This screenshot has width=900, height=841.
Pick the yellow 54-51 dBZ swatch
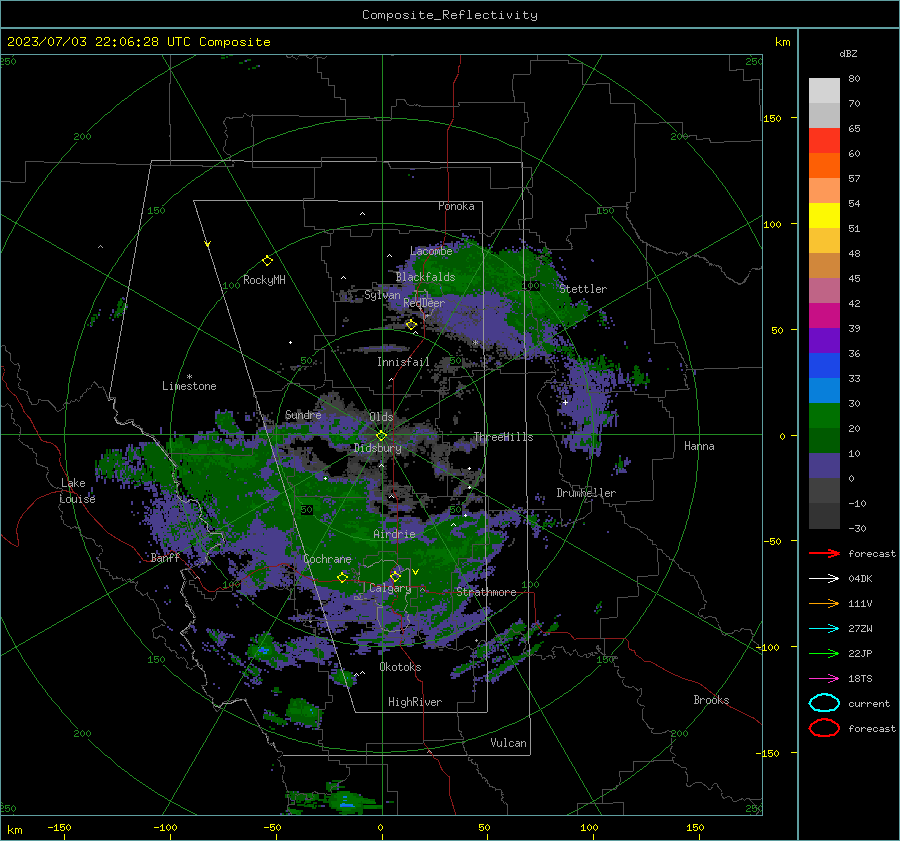824,216
